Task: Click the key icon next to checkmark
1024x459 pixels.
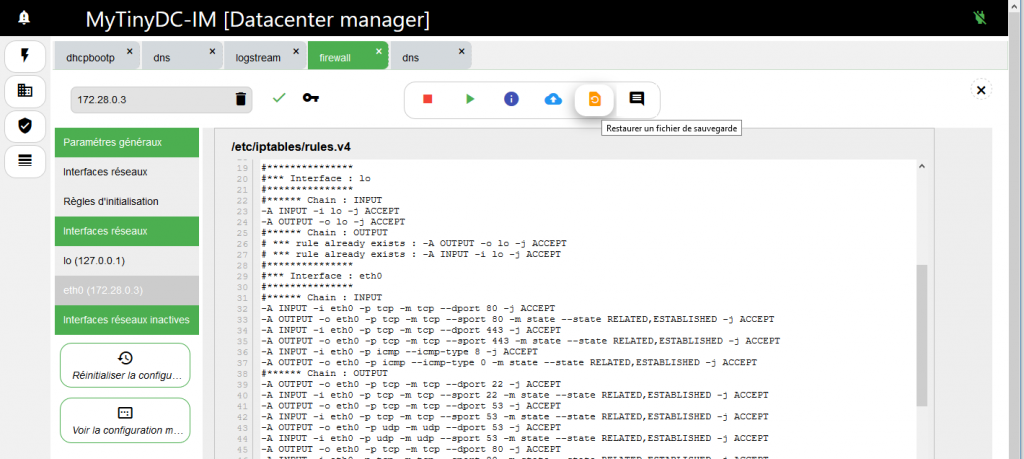Action: 311,98
